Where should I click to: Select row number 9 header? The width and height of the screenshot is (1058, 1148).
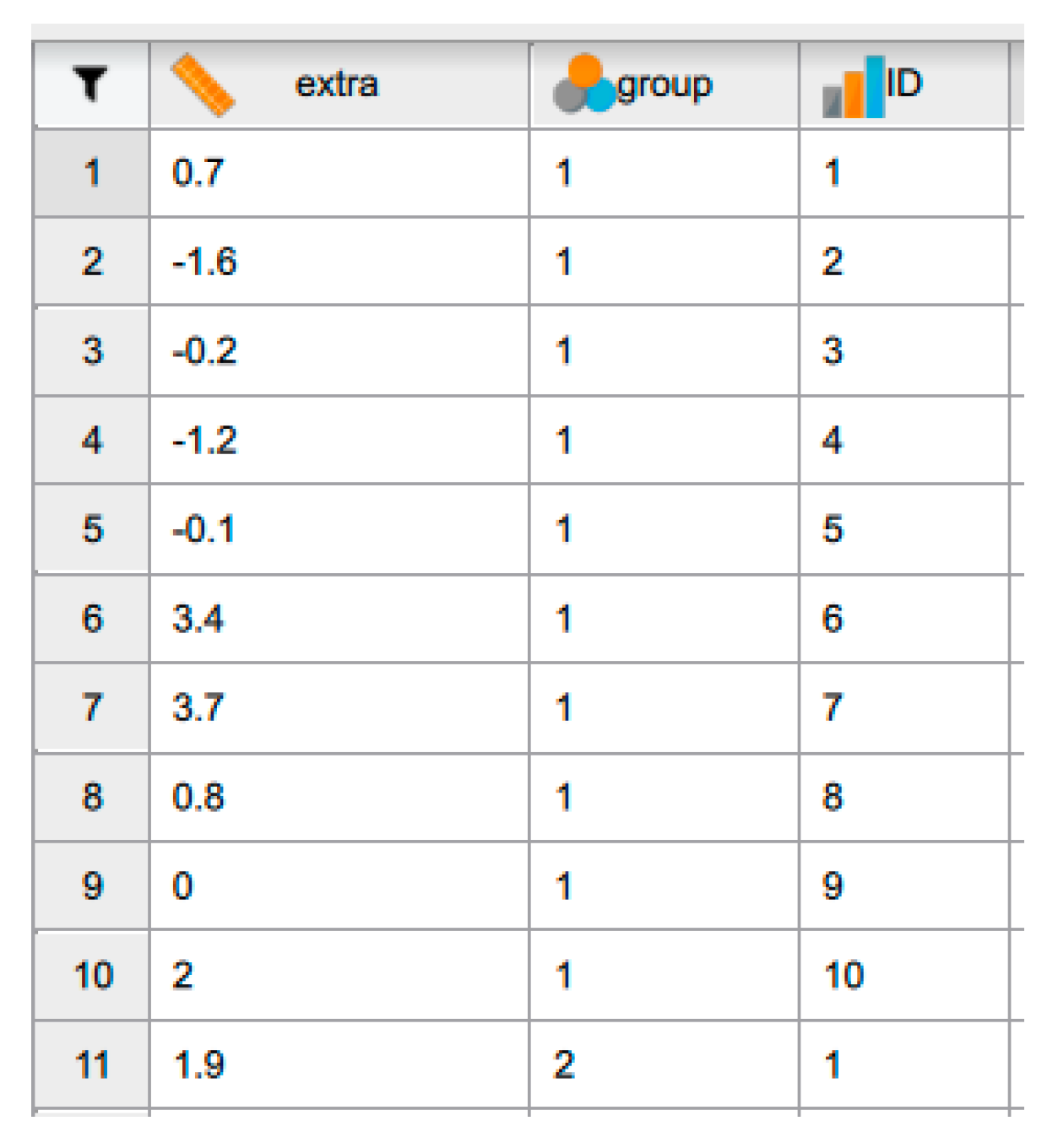coord(92,886)
